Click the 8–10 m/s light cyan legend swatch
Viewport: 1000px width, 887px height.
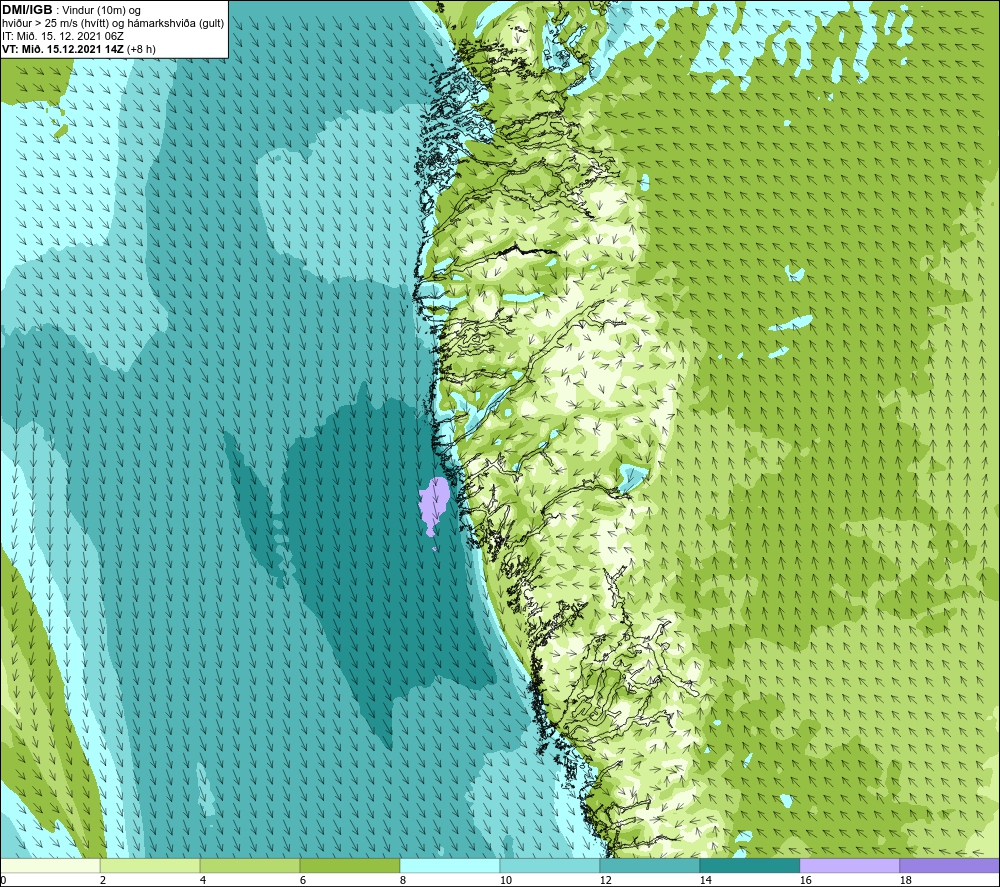point(450,865)
